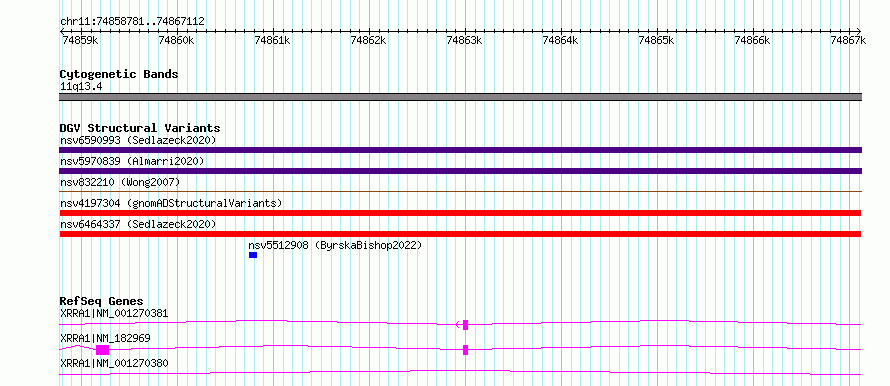Open nsv4197304 (gnomADStructuralVariants) label
Viewport: 890px width, 386px height.
(171, 203)
